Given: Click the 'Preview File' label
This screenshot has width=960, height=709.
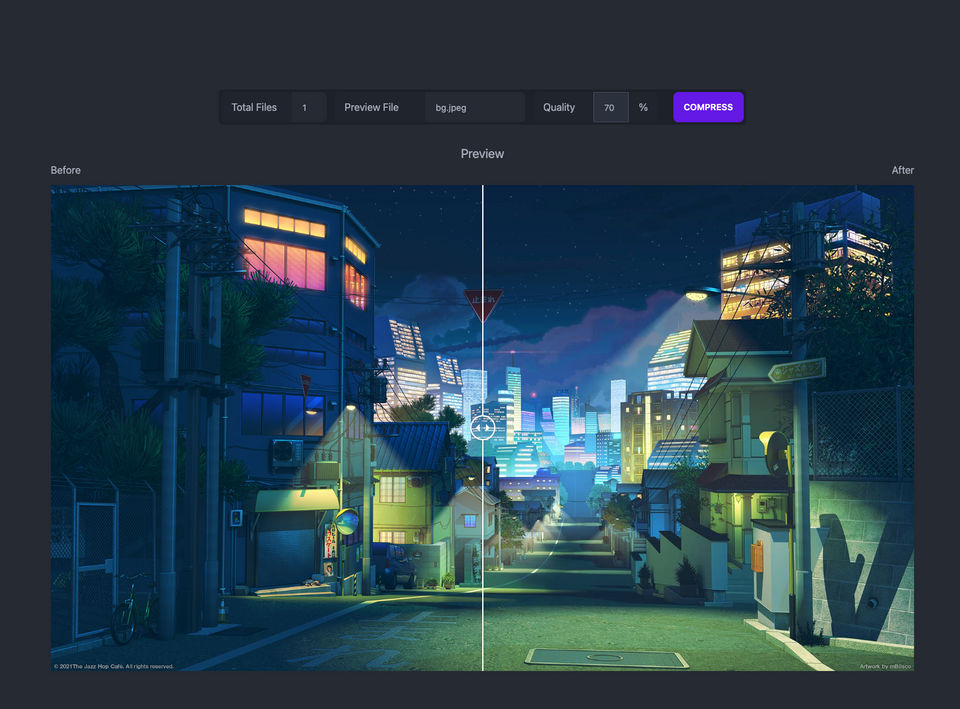Looking at the screenshot, I should coord(371,107).
